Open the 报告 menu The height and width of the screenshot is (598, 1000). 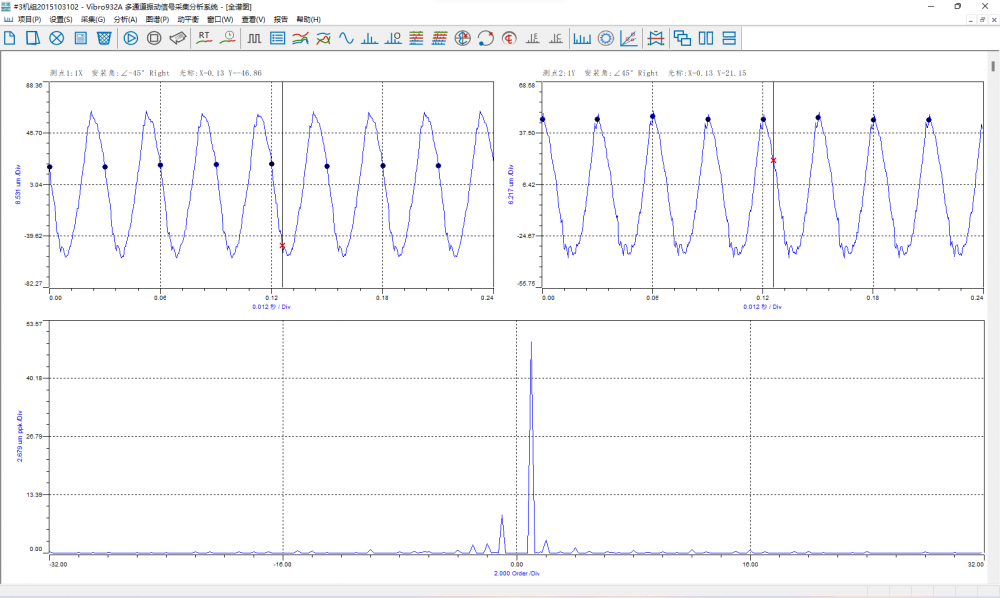tap(281, 20)
